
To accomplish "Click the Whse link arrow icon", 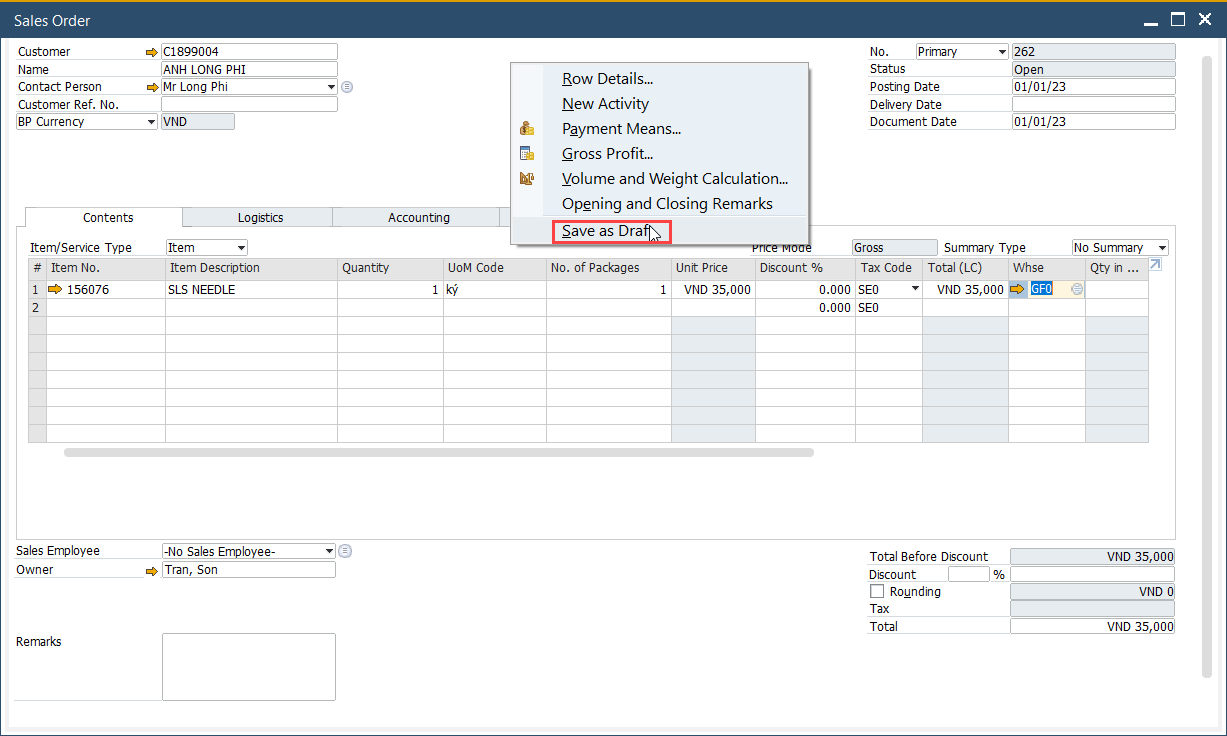I will tap(1018, 290).
